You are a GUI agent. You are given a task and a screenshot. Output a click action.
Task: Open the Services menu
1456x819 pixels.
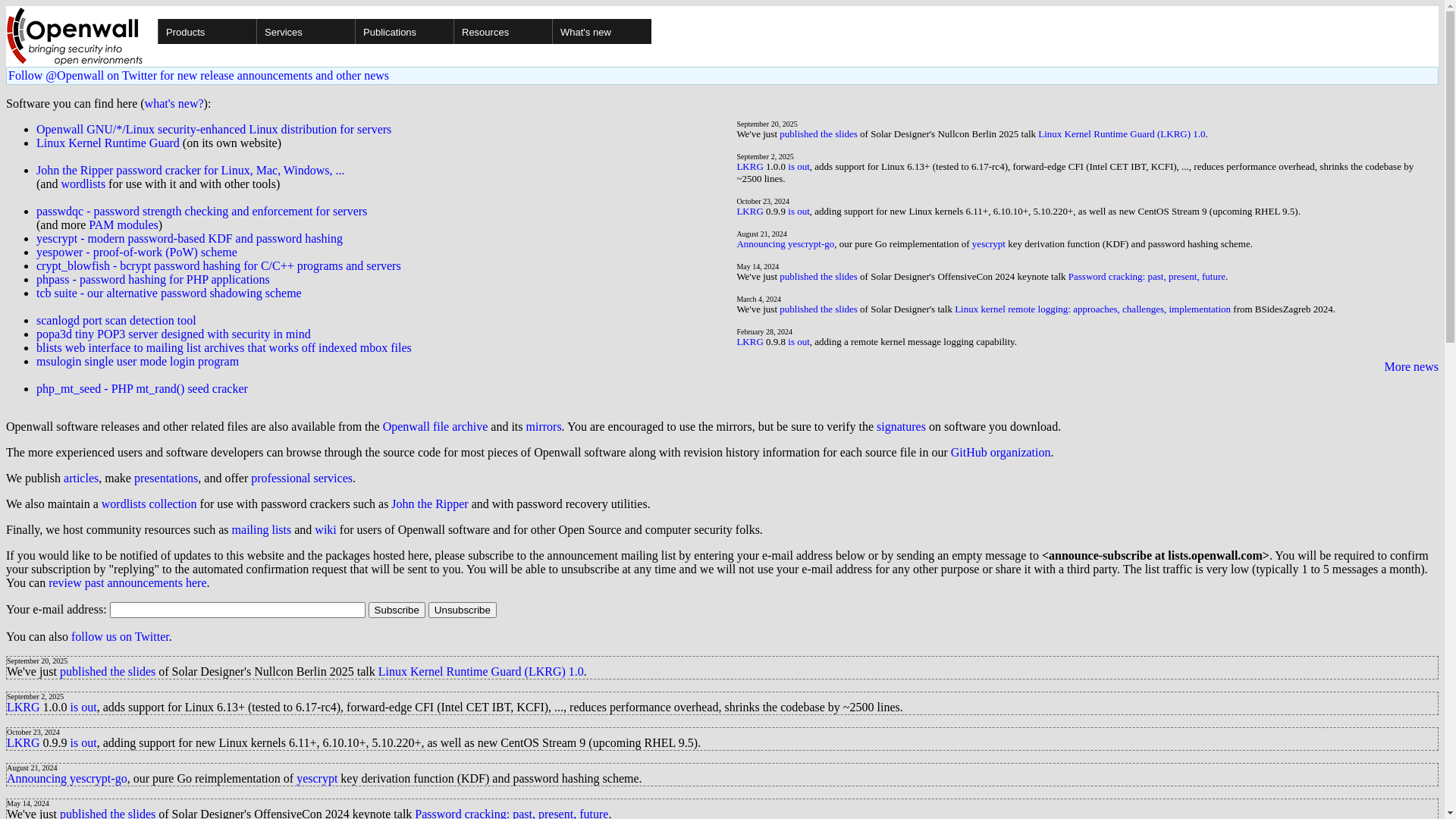click(306, 32)
